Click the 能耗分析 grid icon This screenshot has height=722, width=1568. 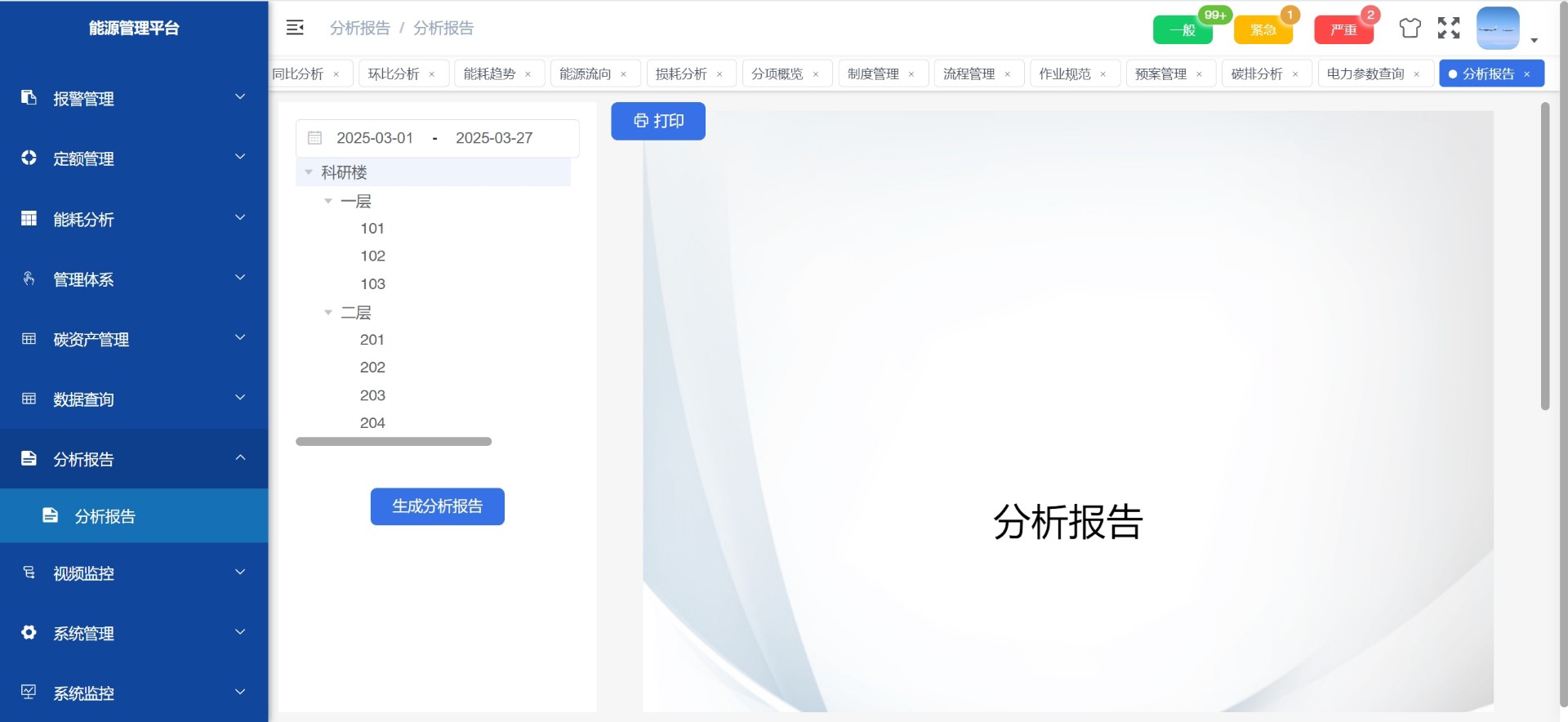point(29,218)
